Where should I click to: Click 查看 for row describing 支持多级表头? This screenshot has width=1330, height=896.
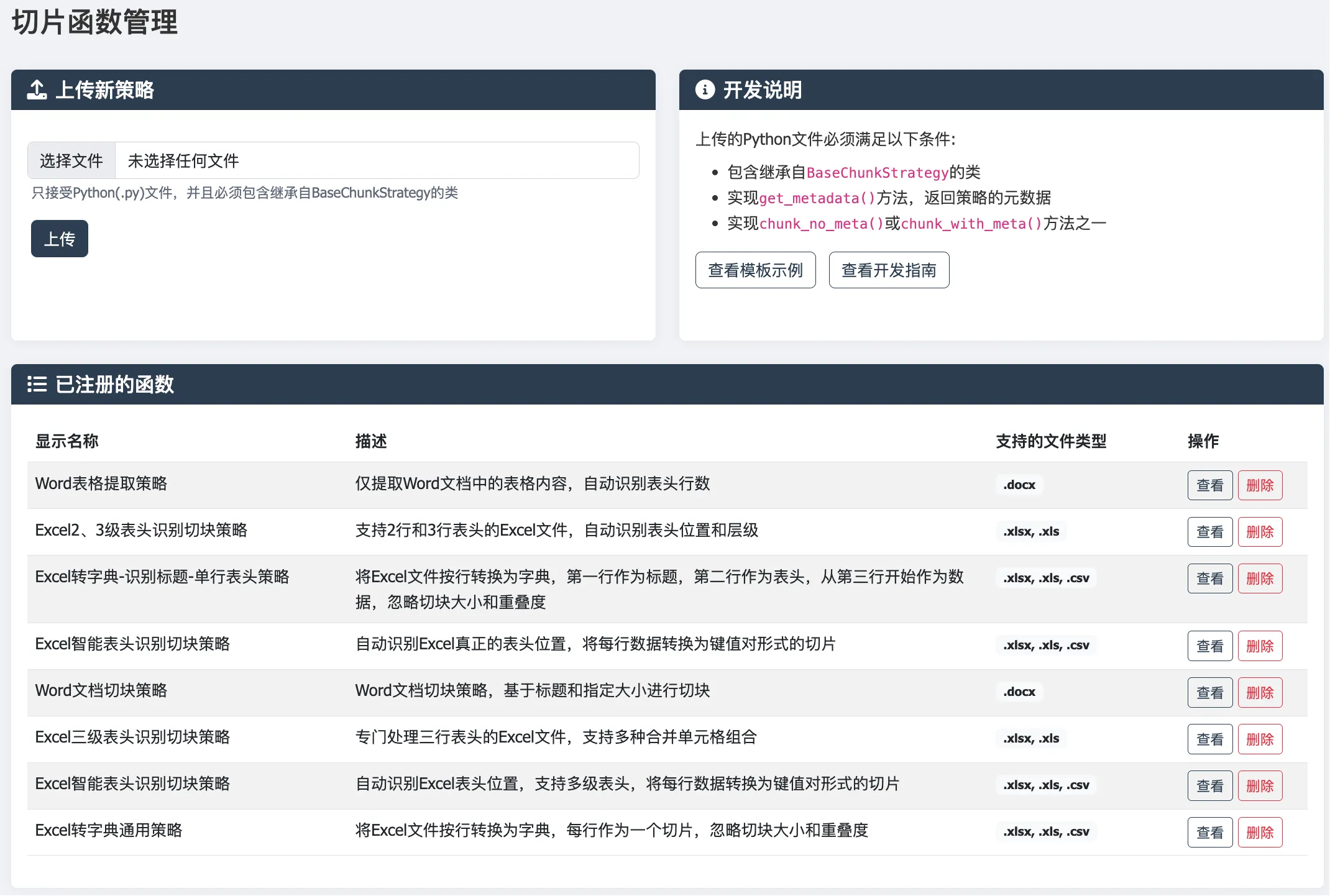tap(1209, 786)
